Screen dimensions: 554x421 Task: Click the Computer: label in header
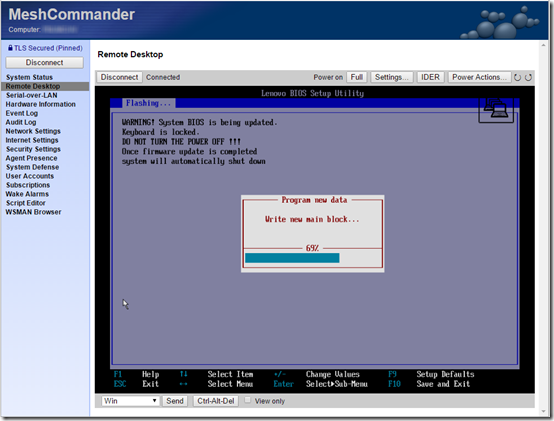pyautogui.click(x=24, y=30)
